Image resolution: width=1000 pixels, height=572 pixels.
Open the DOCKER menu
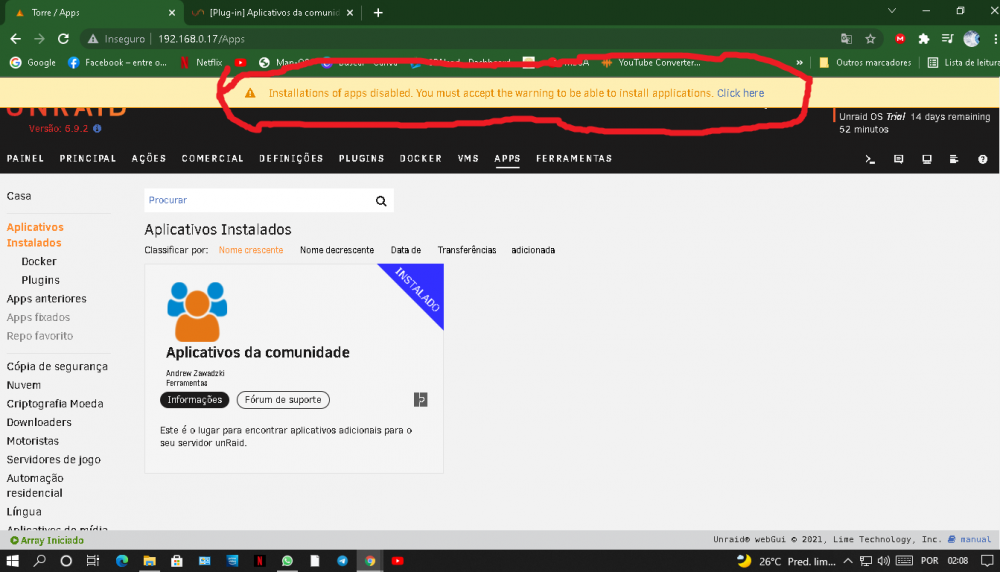[421, 159]
